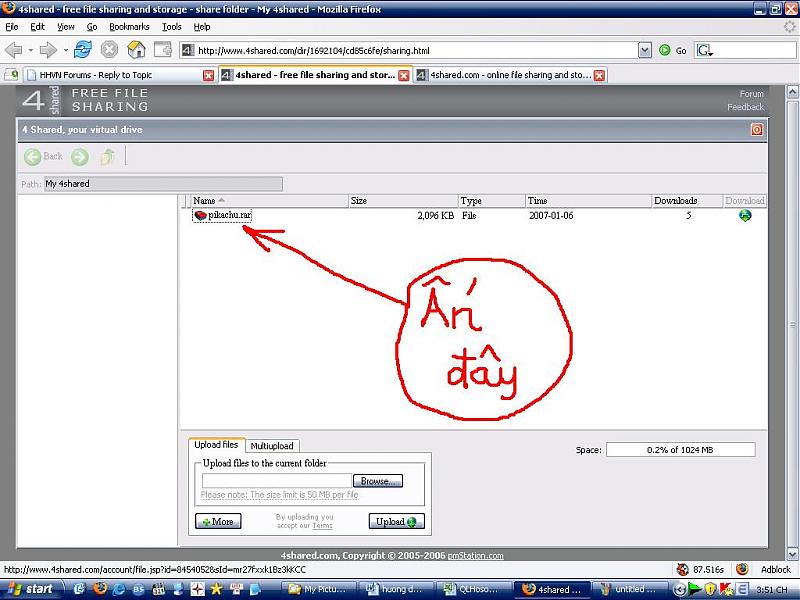
Task: Expand the URL bar history dropdown
Action: coord(644,49)
